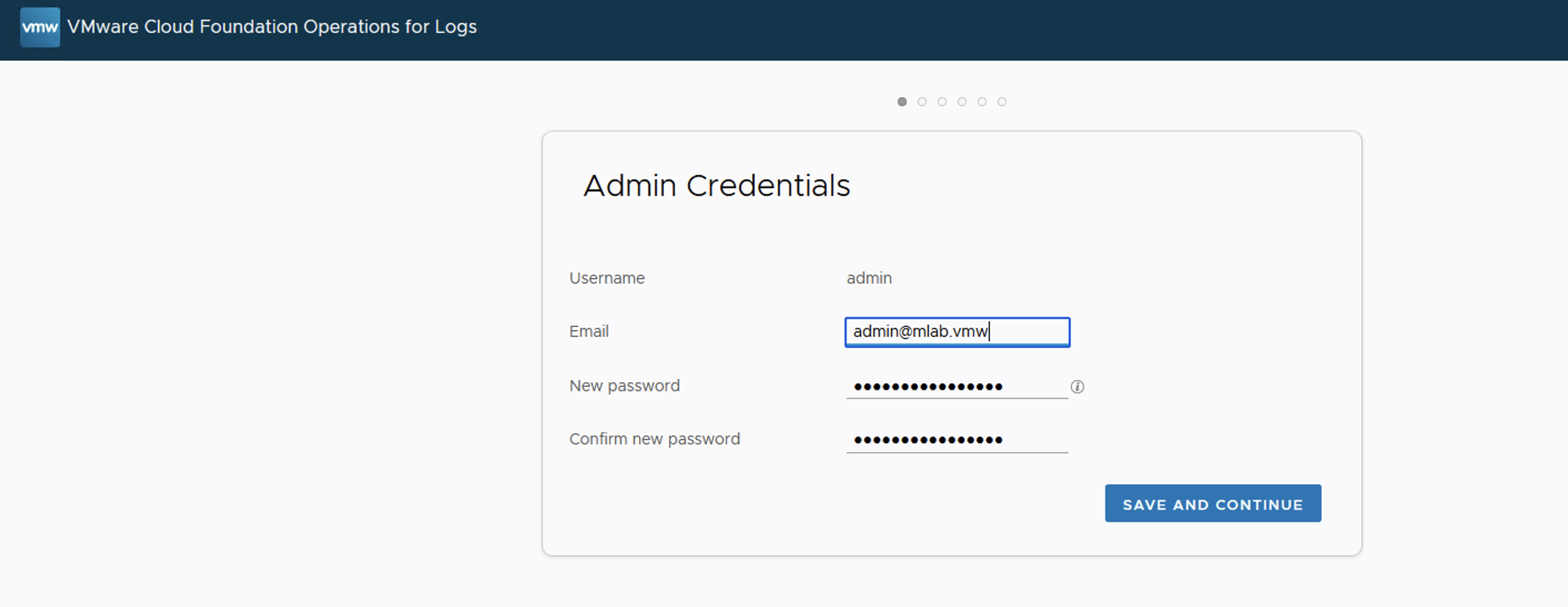The width and height of the screenshot is (1568, 607).
Task: Jump to the fifth wizard step dot
Action: [x=982, y=102]
